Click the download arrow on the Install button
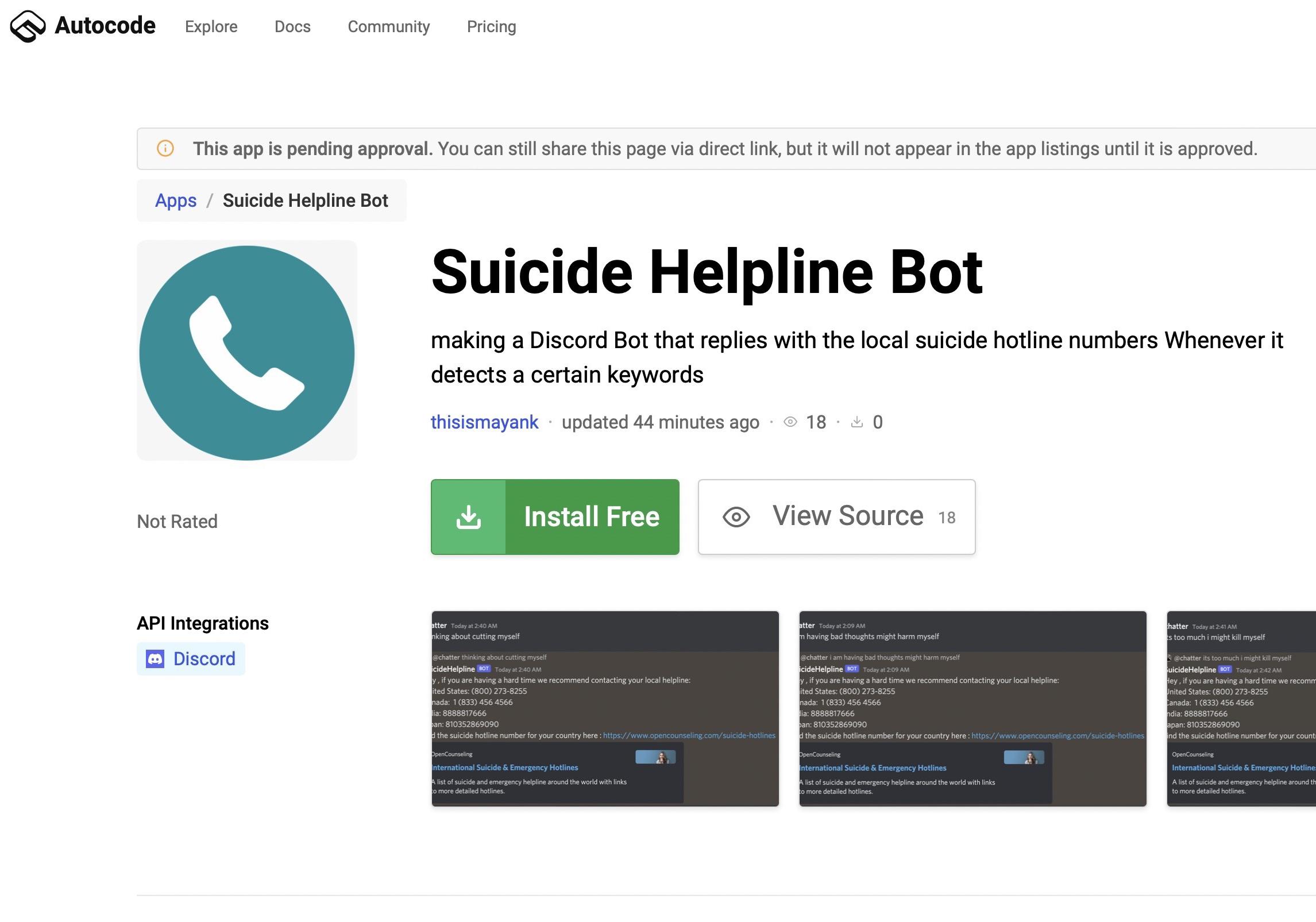 click(469, 517)
